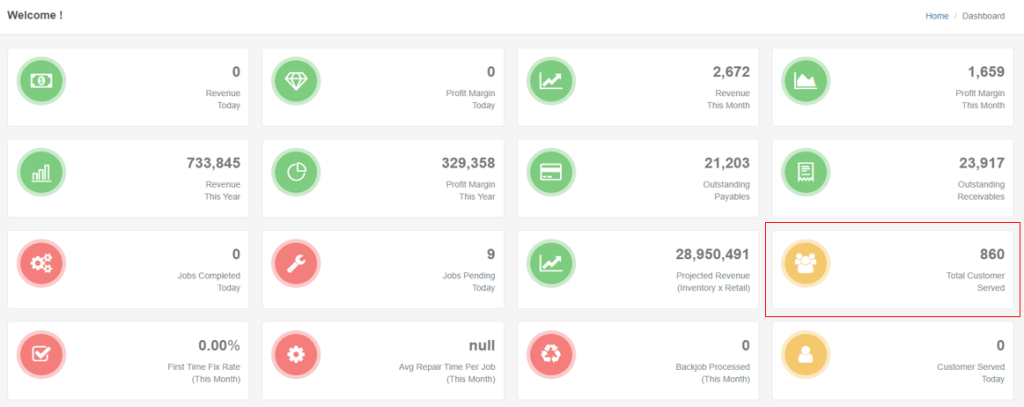Go to Home via breadcrumb link

click(937, 16)
